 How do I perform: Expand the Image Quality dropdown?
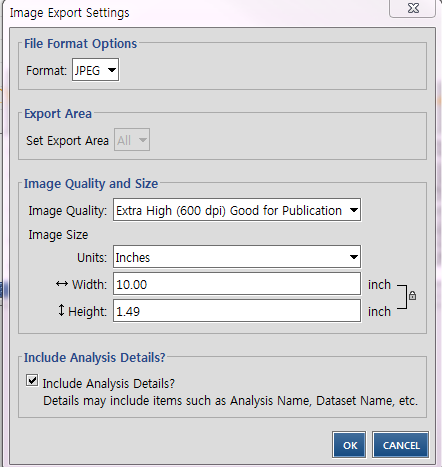point(237,210)
